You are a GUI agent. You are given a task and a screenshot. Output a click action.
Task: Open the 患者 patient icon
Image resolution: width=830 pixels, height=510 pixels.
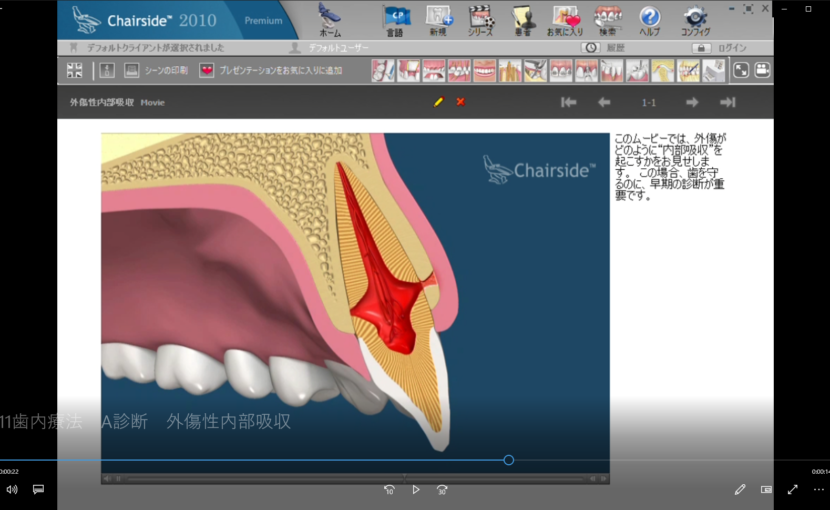522,21
